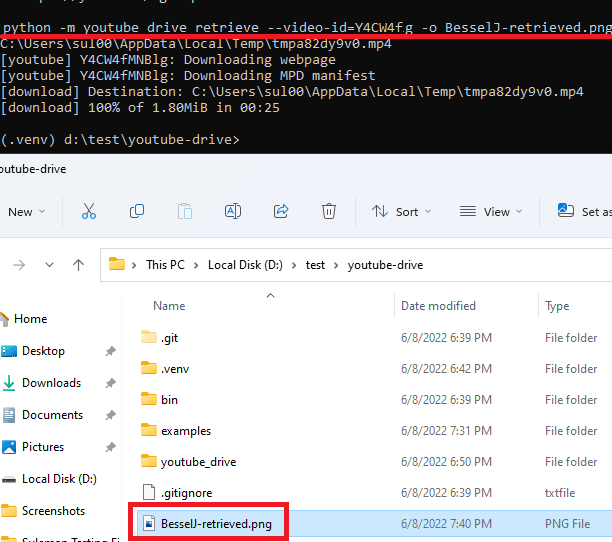Click the Share icon in toolbar
This screenshot has height=542, width=612.
coord(281,211)
